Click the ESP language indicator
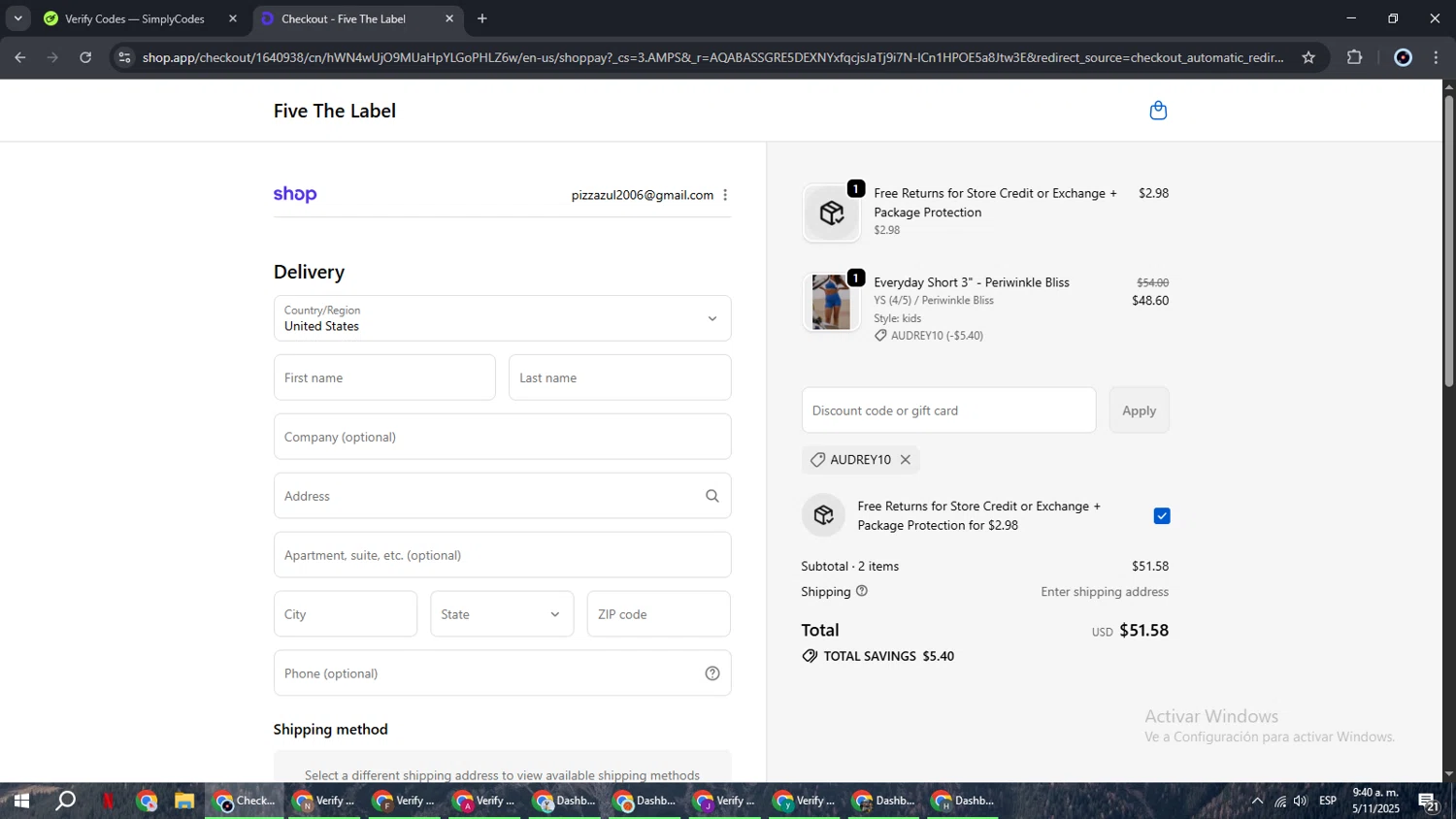The image size is (1456, 819). tap(1328, 802)
